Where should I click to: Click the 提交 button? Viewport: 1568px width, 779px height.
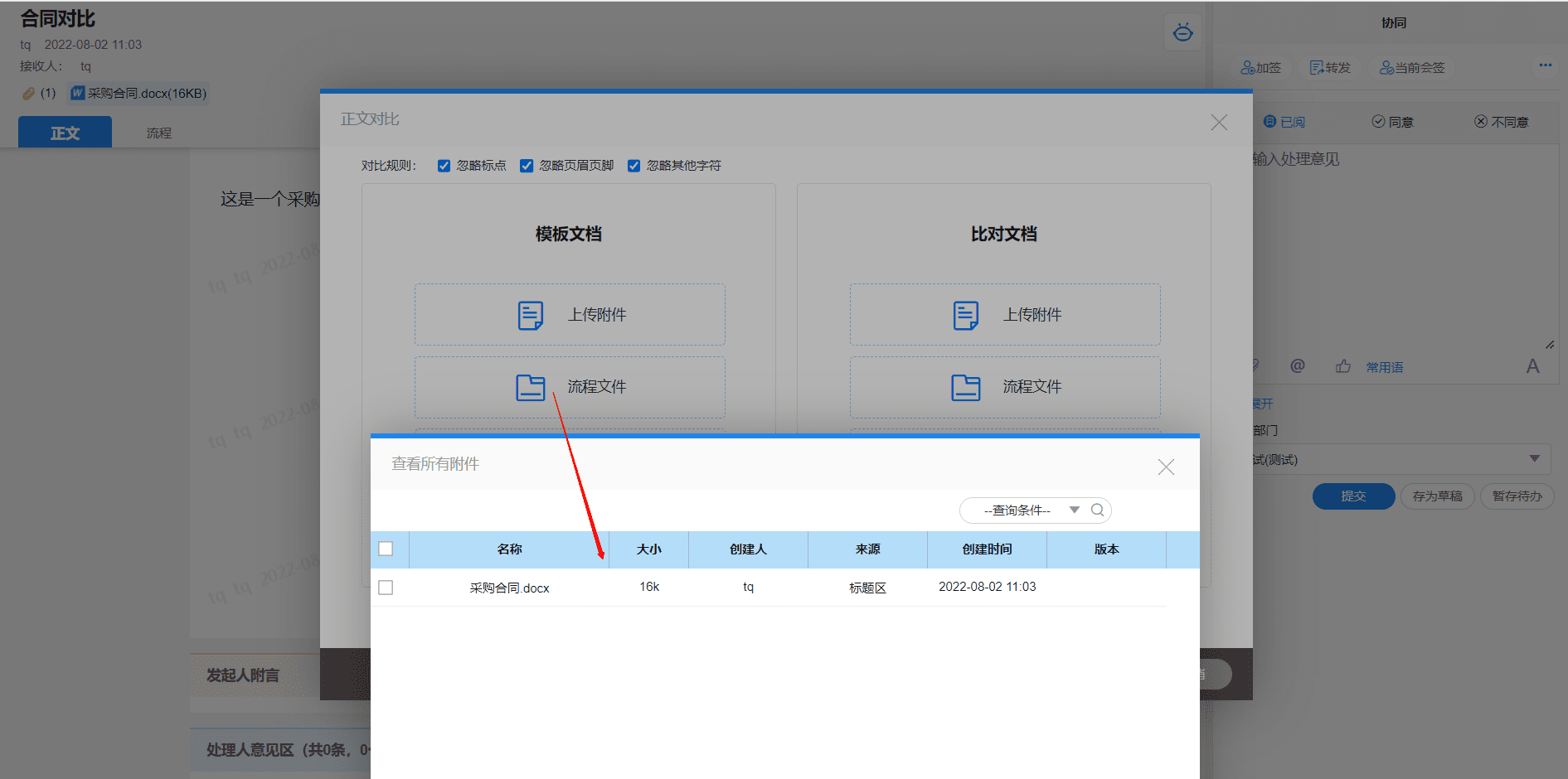coord(1353,496)
